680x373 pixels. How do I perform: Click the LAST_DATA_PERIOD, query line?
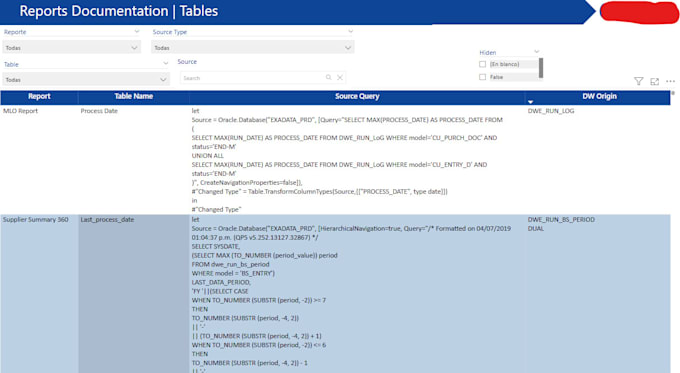(221, 282)
